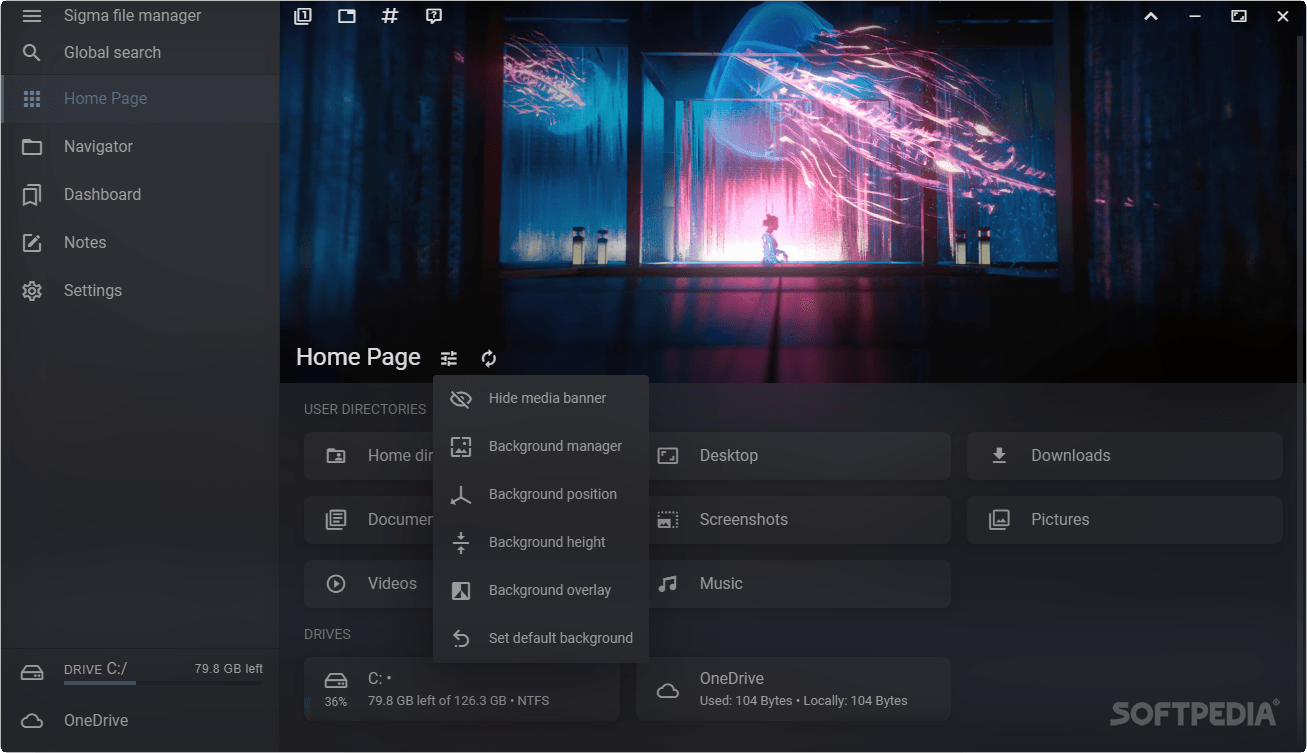The image size is (1307, 753).
Task: Open the Home Page banner options sliders icon
Action: pyautogui.click(x=449, y=358)
